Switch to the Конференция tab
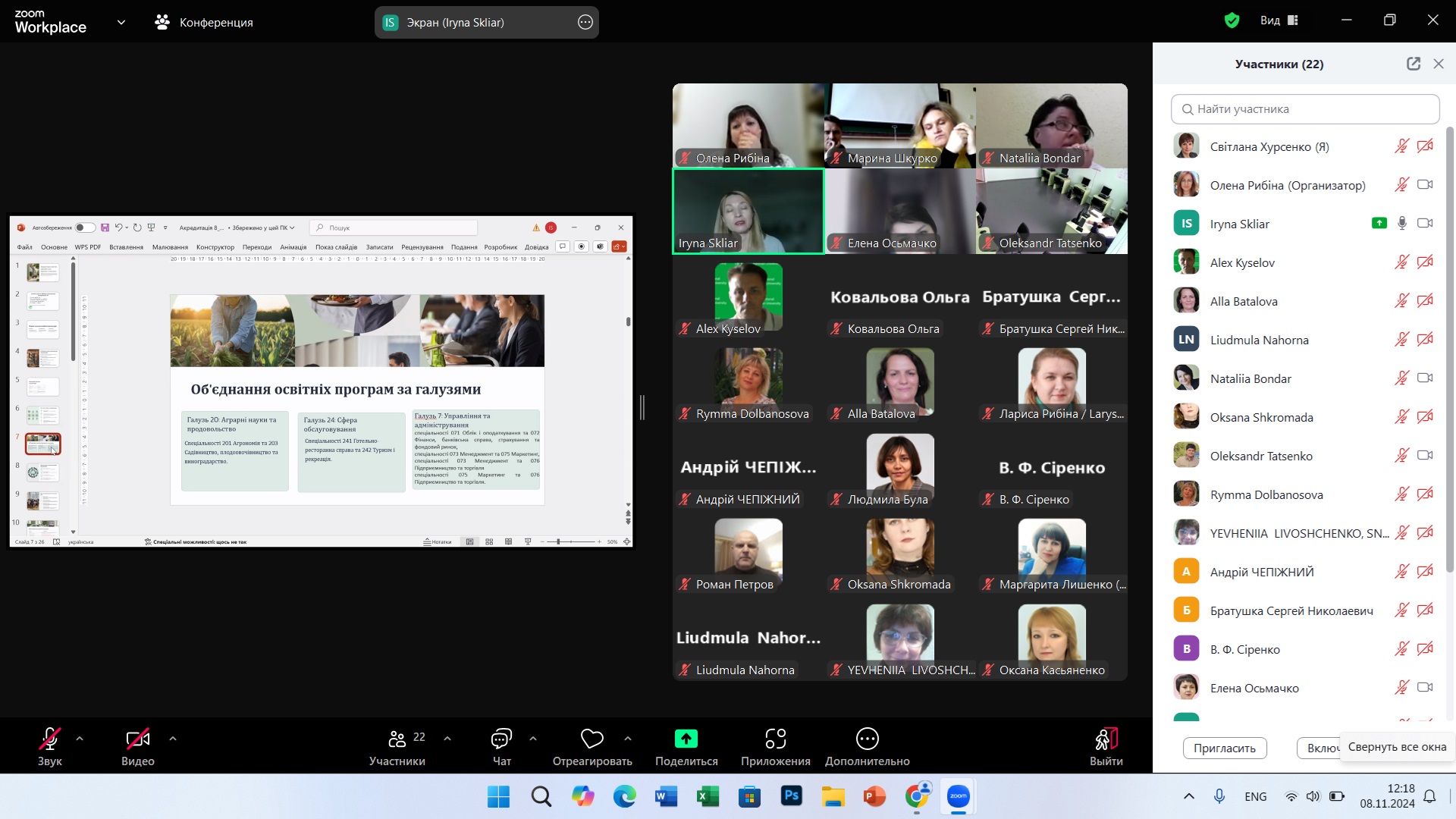The image size is (1456, 819). [204, 22]
